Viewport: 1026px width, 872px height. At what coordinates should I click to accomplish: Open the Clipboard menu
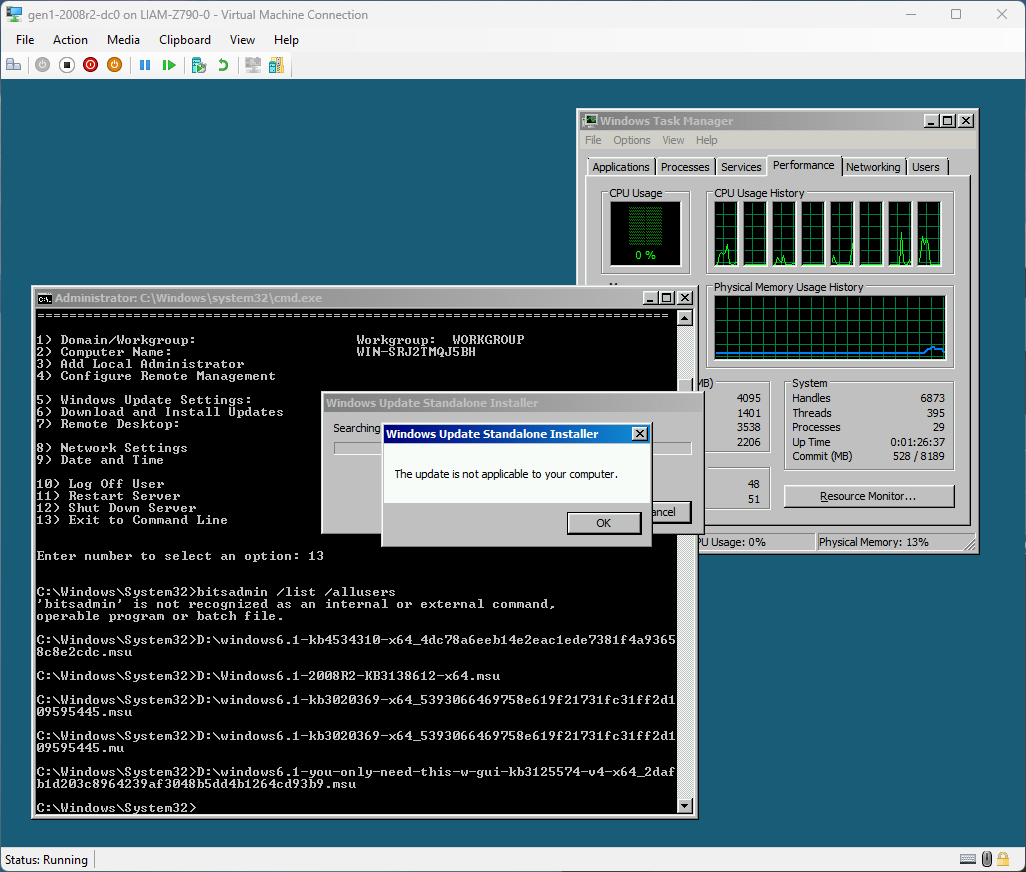point(185,40)
